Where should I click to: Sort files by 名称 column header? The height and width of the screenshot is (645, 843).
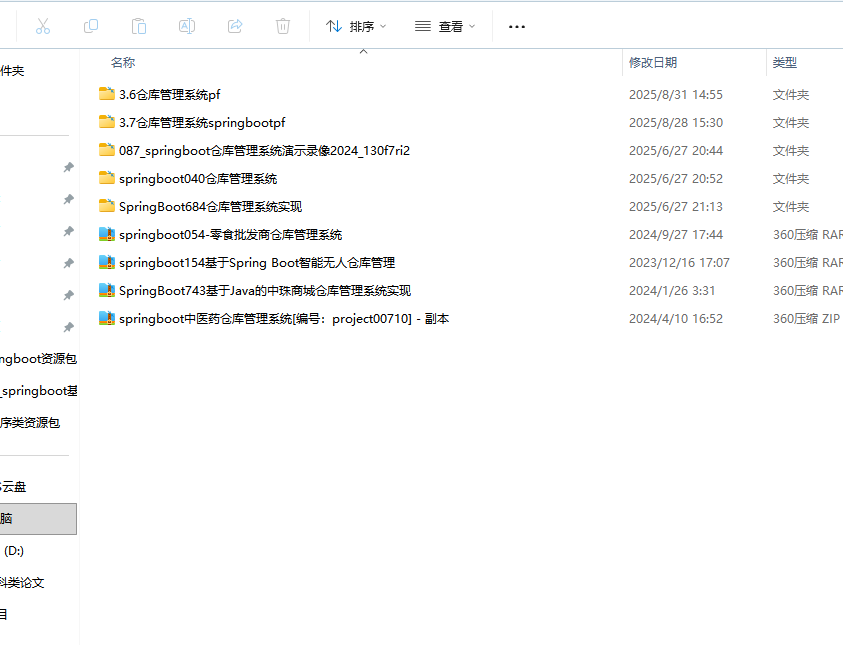point(123,63)
